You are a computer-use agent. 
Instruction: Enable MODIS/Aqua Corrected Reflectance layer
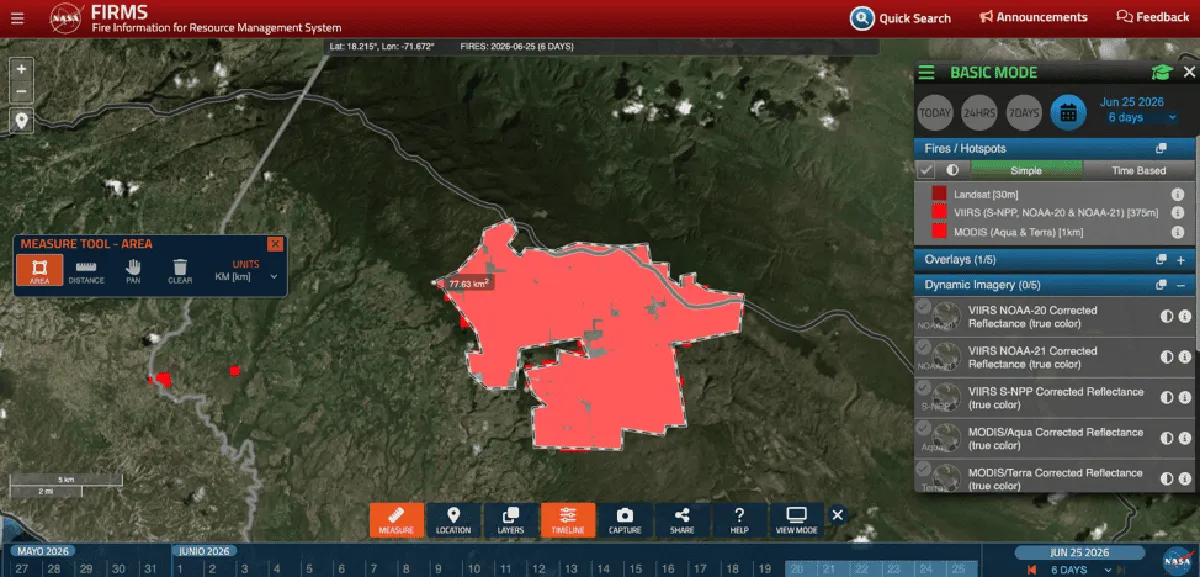point(923,429)
